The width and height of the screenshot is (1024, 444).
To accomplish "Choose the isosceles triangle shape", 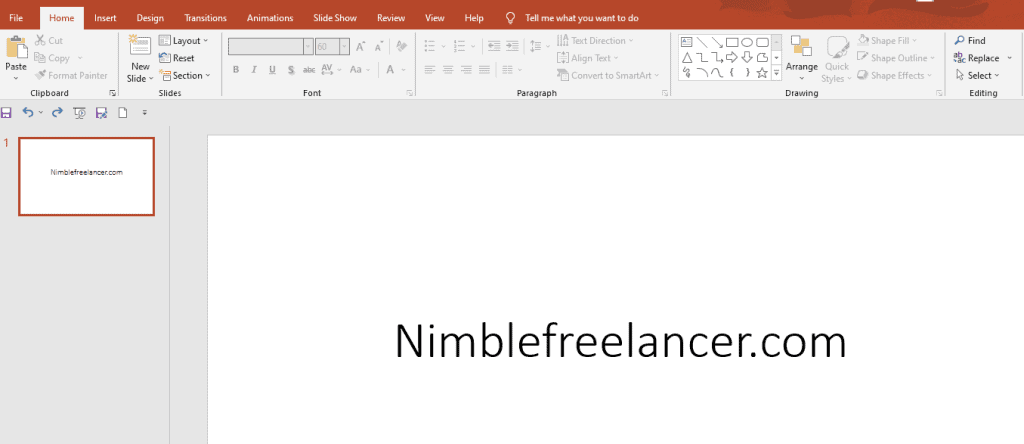I will [687, 58].
